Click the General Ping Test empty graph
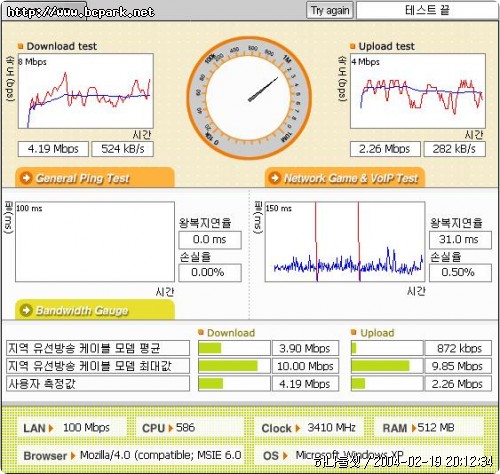This screenshot has height=474, width=500. [x=95, y=242]
